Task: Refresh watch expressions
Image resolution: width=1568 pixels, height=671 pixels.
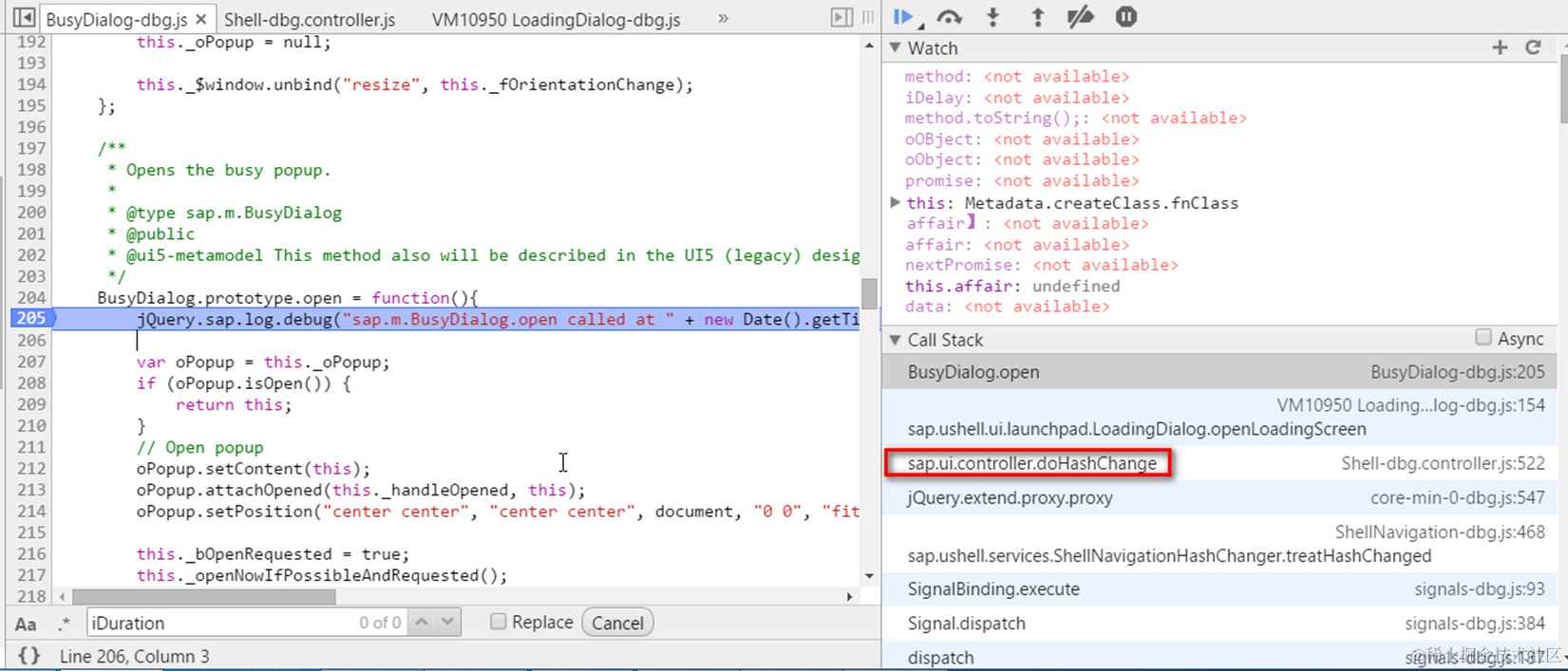Action: (x=1533, y=47)
